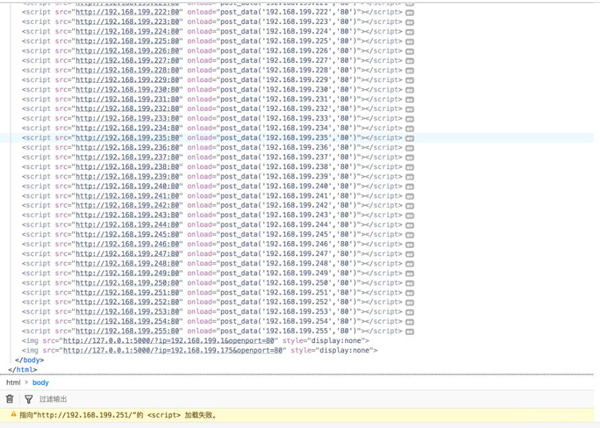The height and width of the screenshot is (428, 600).
Task: Click the filter funnel icon in console
Action: (29, 399)
